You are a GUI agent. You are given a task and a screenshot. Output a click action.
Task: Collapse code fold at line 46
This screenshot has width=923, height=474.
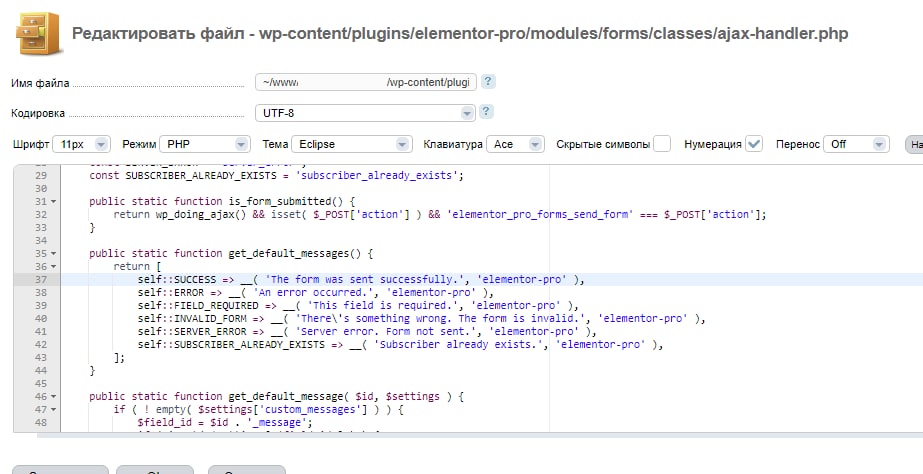(54, 396)
